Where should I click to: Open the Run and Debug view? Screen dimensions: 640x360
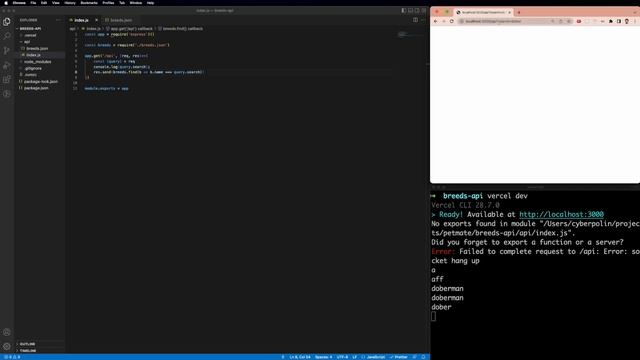tap(7, 65)
